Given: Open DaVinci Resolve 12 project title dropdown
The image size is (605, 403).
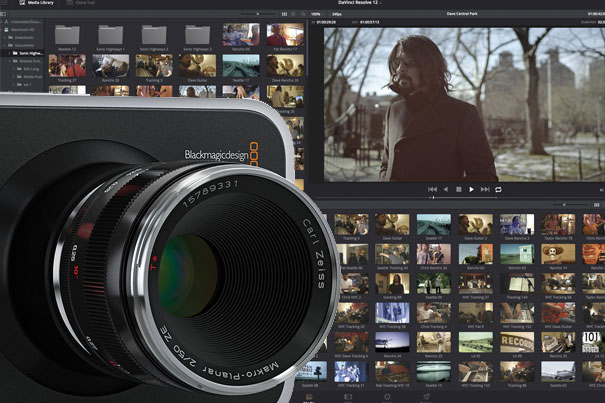Looking at the screenshot, I should click(360, 3).
